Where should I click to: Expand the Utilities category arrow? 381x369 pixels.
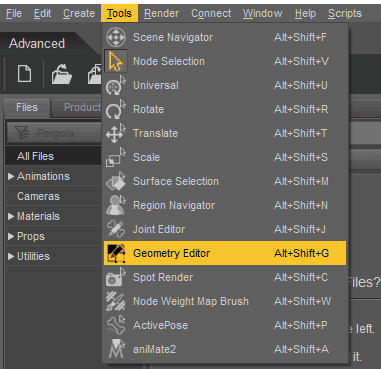(x=11, y=256)
